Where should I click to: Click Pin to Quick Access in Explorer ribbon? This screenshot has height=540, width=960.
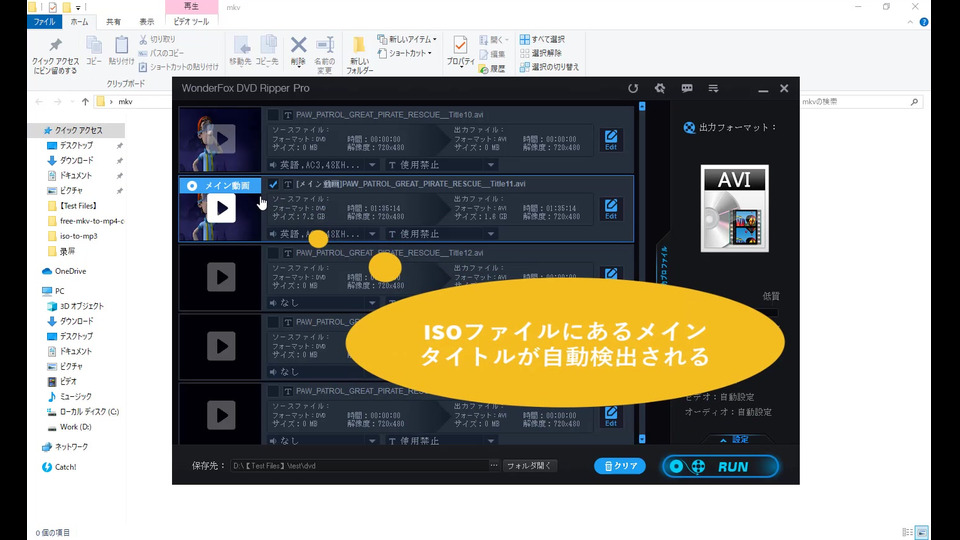[55, 56]
